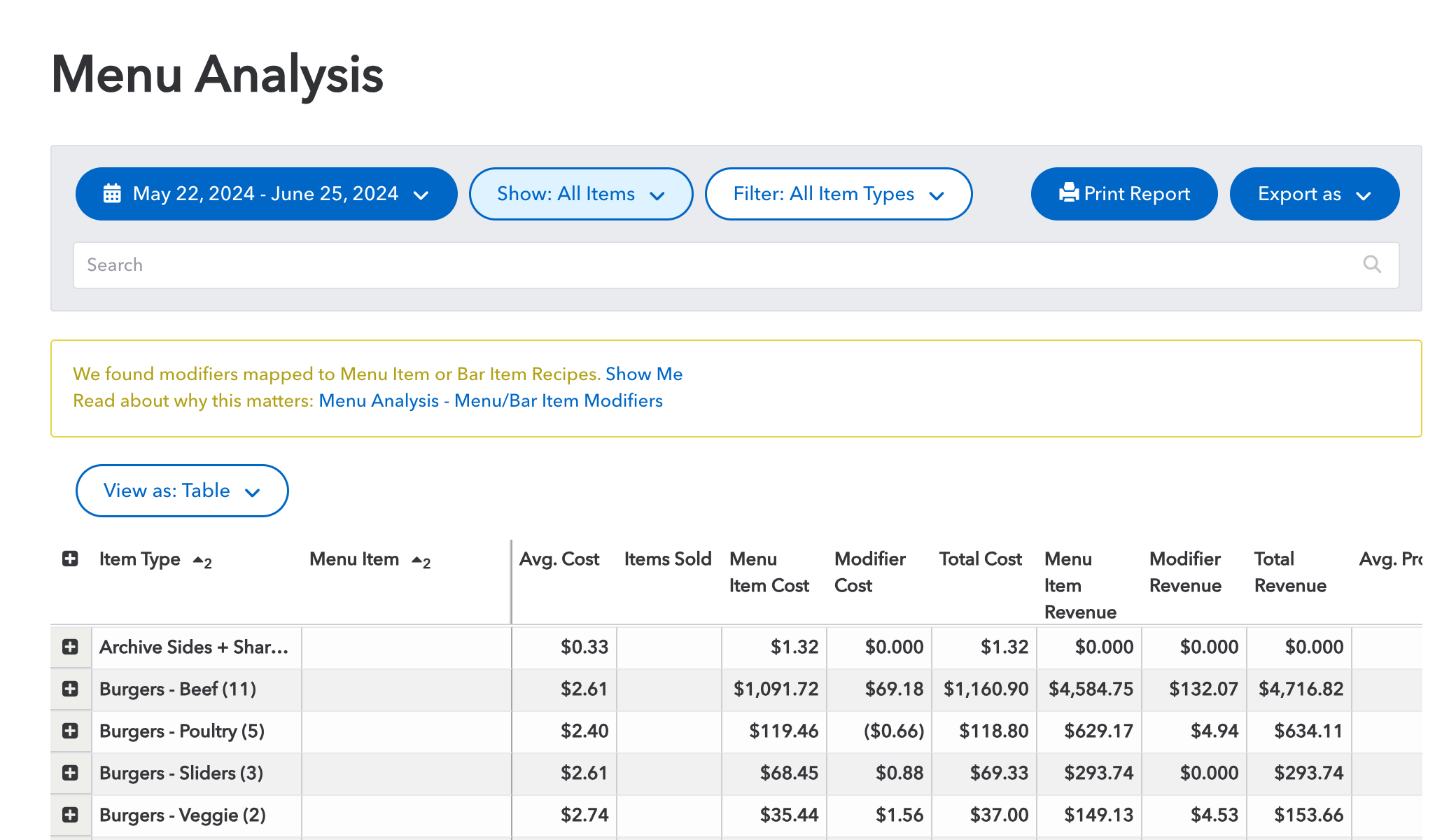This screenshot has height=840, width=1449.
Task: Expand the Burgers - Veggie (2) row
Action: (70, 815)
